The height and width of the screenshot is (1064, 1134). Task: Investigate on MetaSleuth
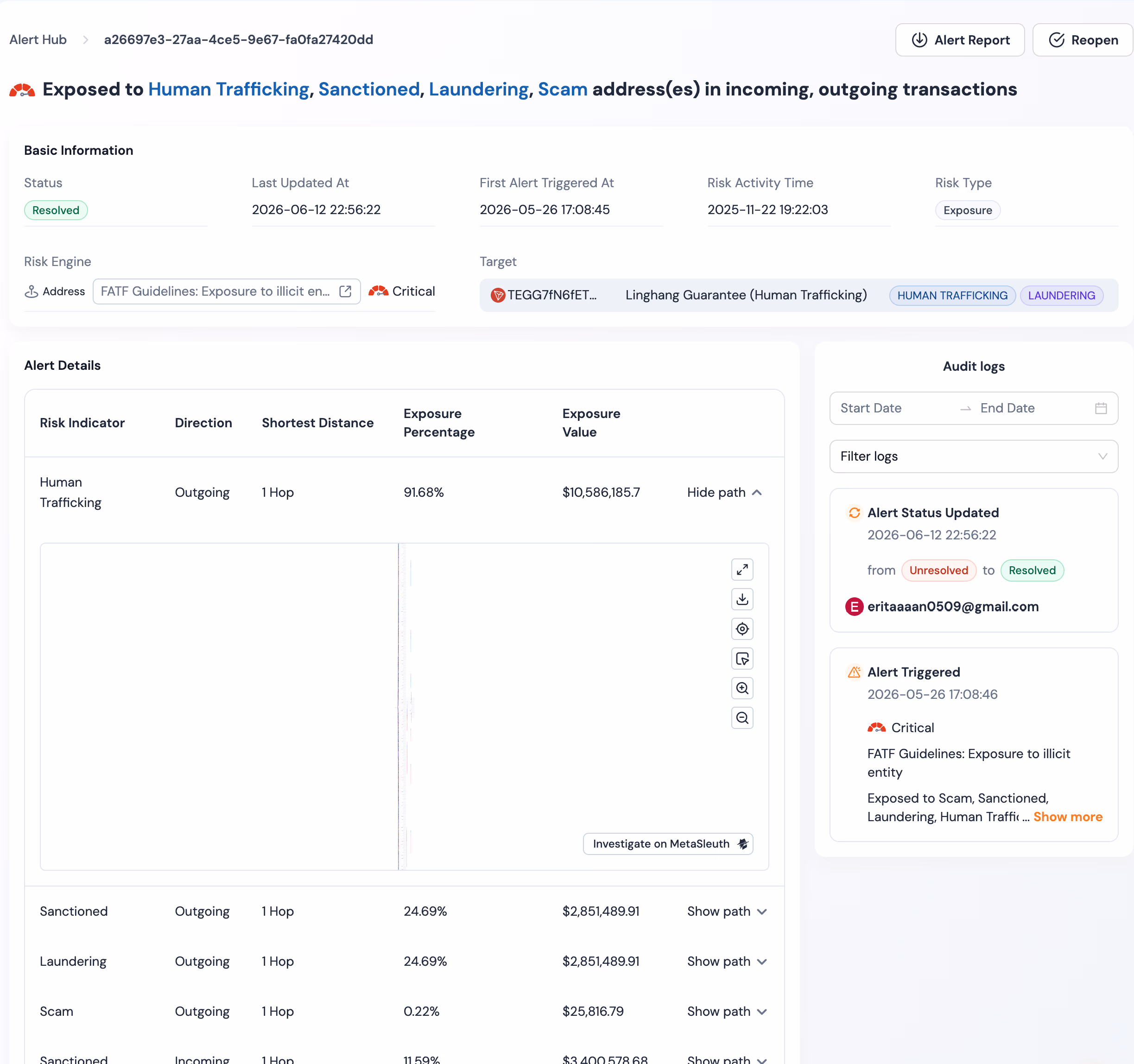coord(668,844)
